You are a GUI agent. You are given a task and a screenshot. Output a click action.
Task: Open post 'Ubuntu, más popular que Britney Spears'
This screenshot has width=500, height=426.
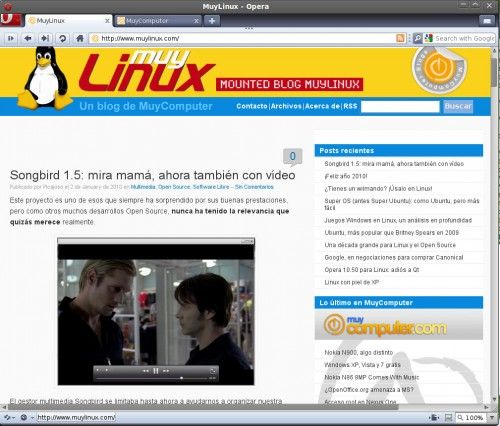(392, 233)
